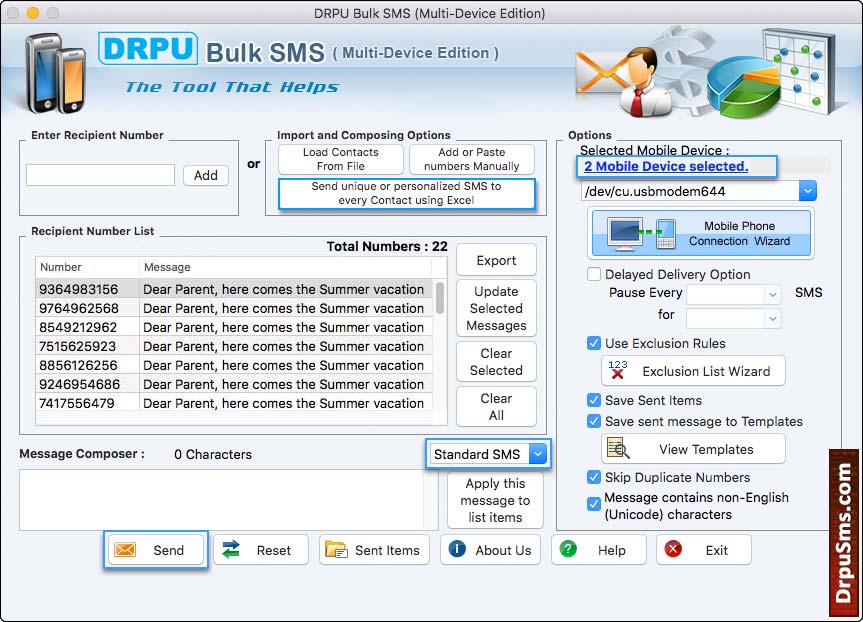Image resolution: width=863 pixels, height=622 pixels.
Task: Click Update Selected Messages button
Action: (496, 308)
